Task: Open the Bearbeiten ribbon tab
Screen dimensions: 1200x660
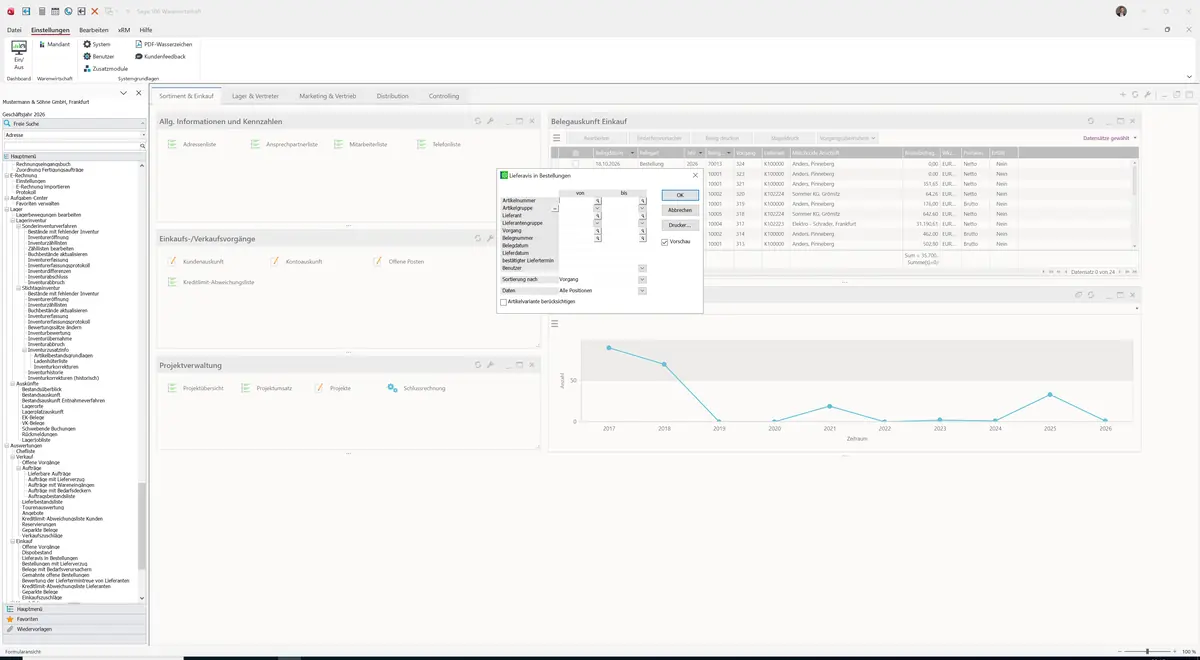Action: (94, 30)
